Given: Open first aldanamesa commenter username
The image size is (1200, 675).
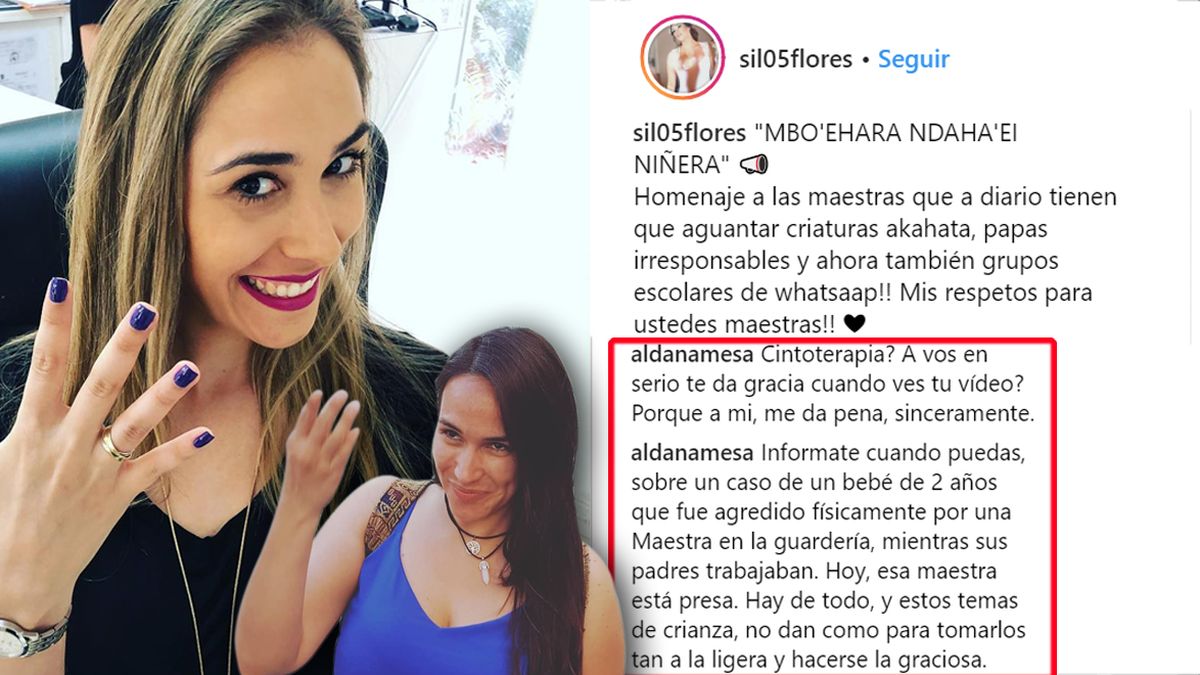Looking at the screenshot, I should (693, 354).
